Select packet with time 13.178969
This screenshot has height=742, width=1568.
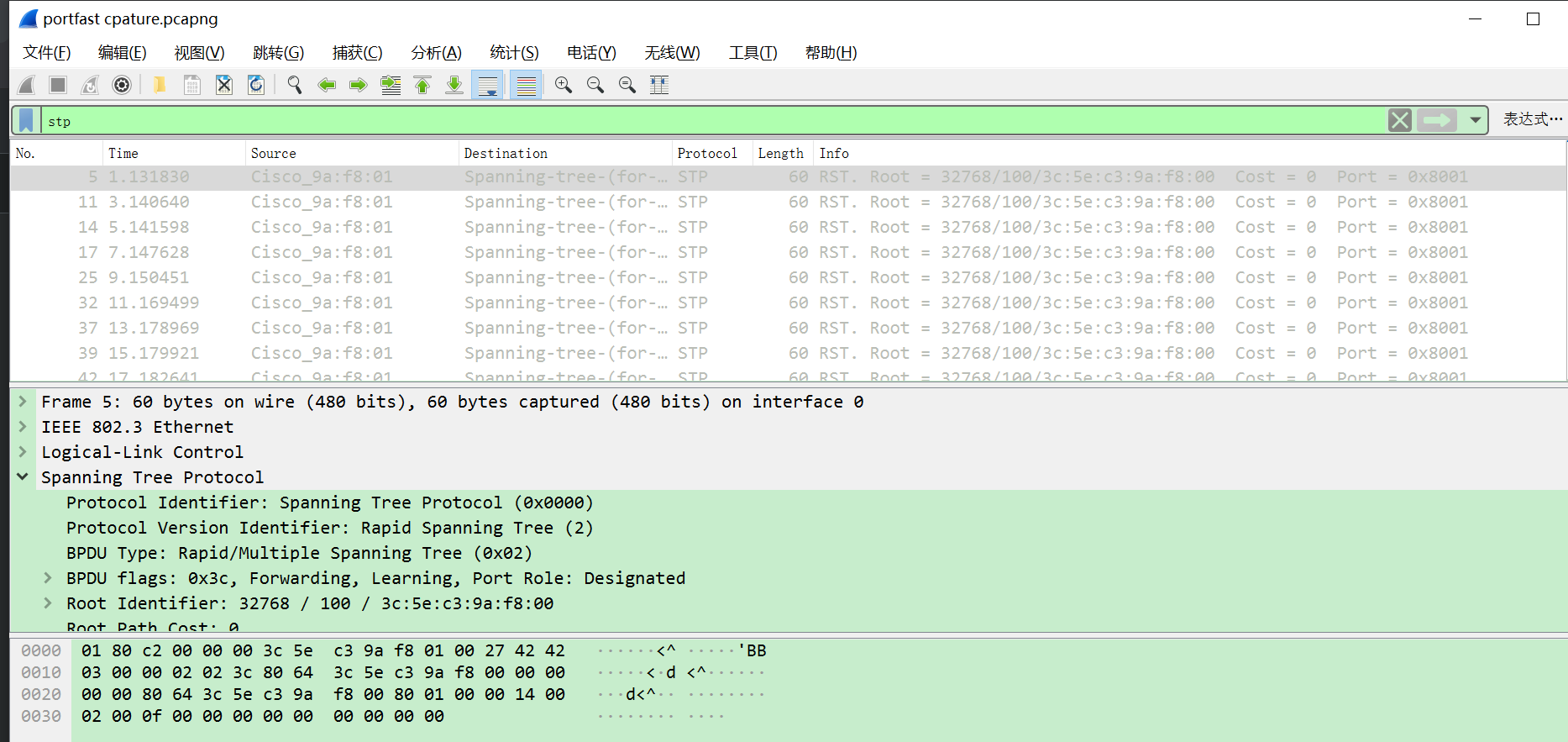point(788,328)
